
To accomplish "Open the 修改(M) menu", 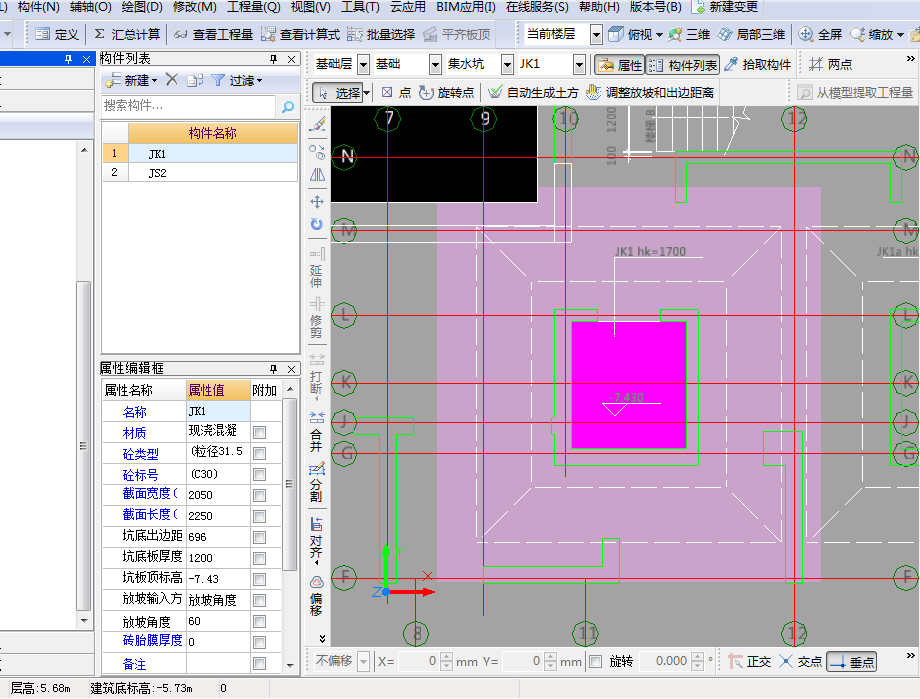I will pos(194,7).
